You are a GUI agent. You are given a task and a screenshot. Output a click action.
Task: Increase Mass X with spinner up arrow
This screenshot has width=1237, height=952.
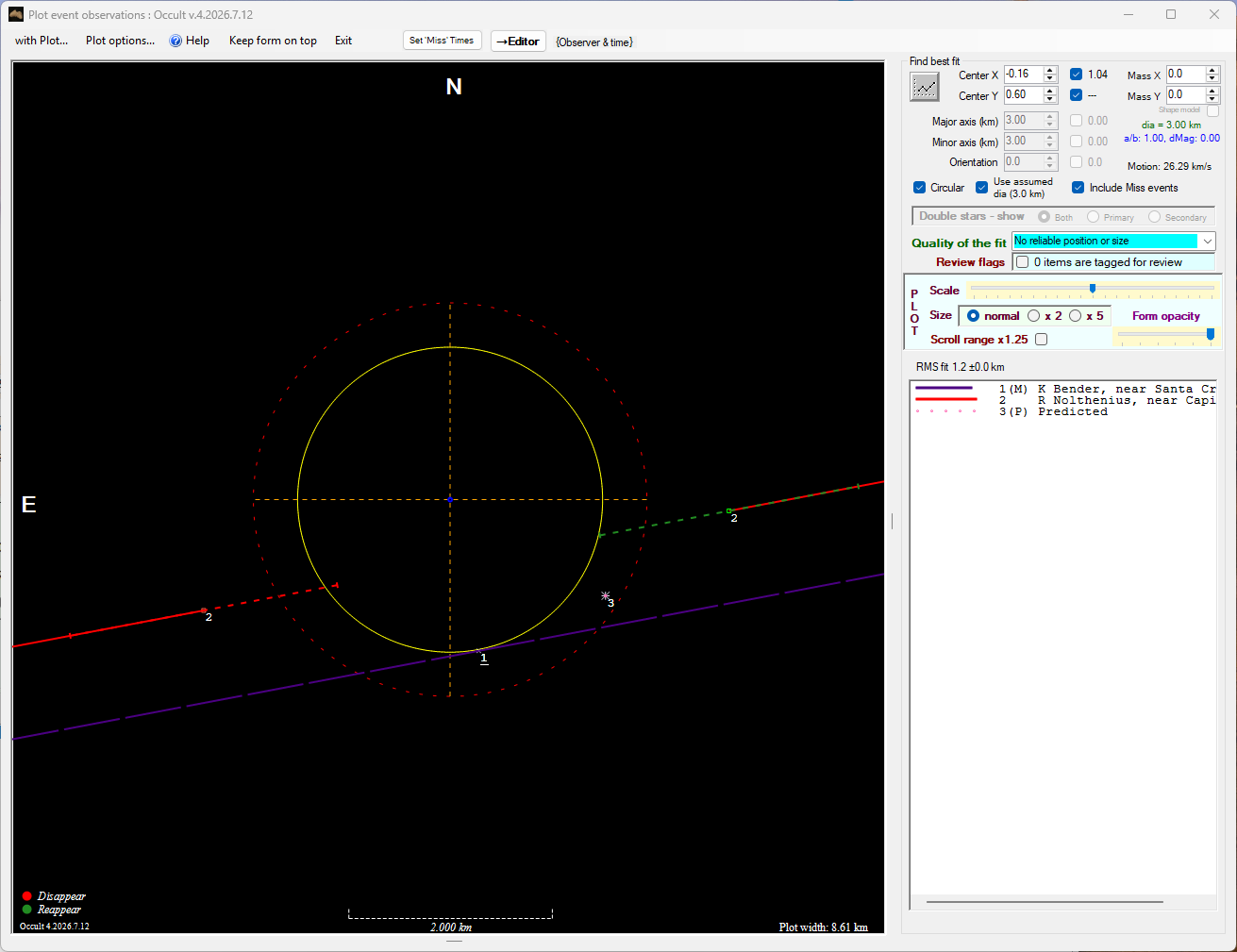click(1212, 70)
